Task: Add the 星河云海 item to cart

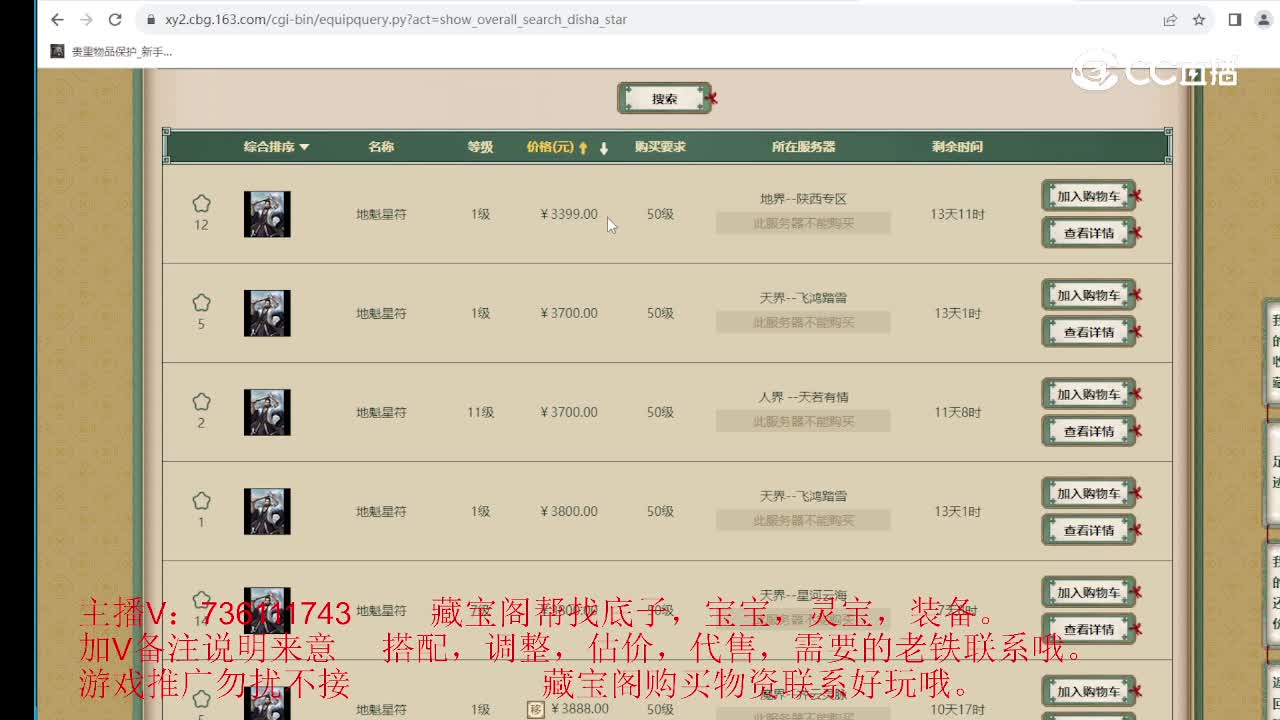Action: tap(1089, 592)
